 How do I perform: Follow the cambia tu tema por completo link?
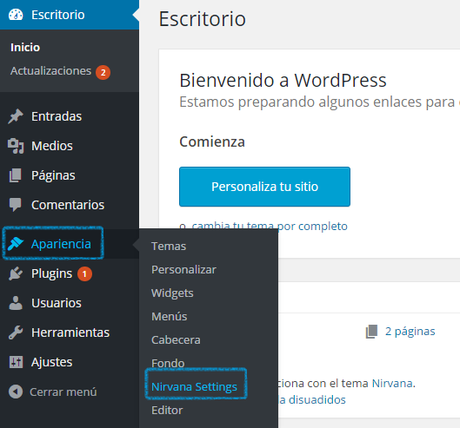point(270,226)
